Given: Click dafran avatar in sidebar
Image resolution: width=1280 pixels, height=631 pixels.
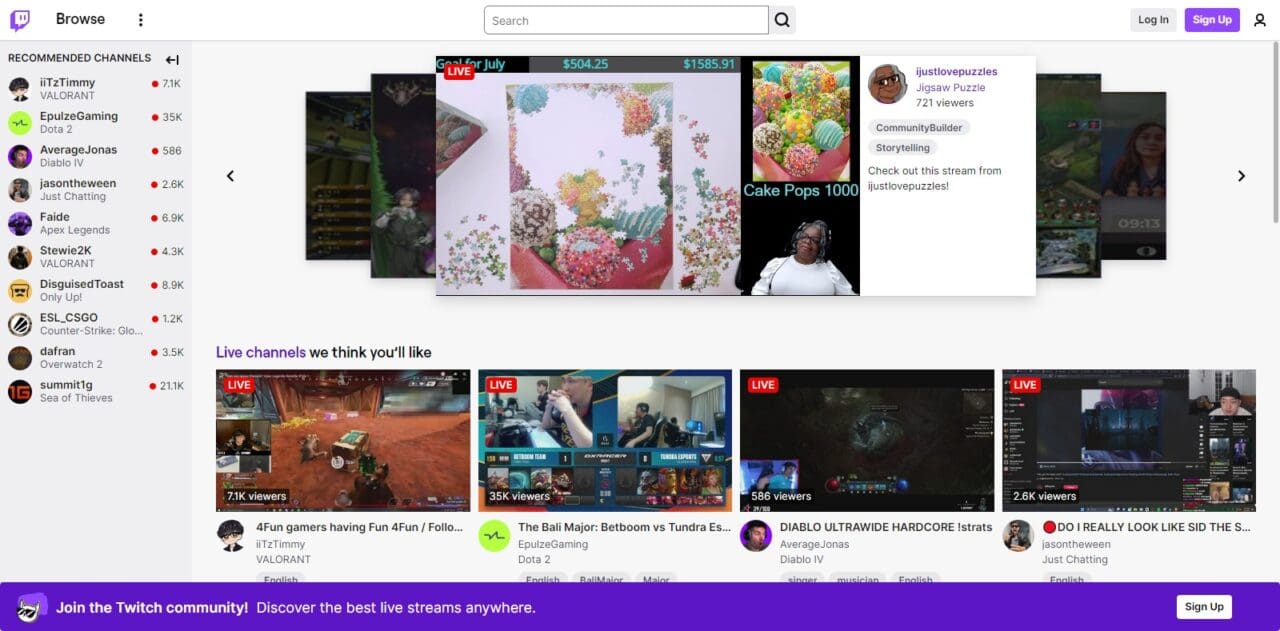Looking at the screenshot, I should [20, 358].
